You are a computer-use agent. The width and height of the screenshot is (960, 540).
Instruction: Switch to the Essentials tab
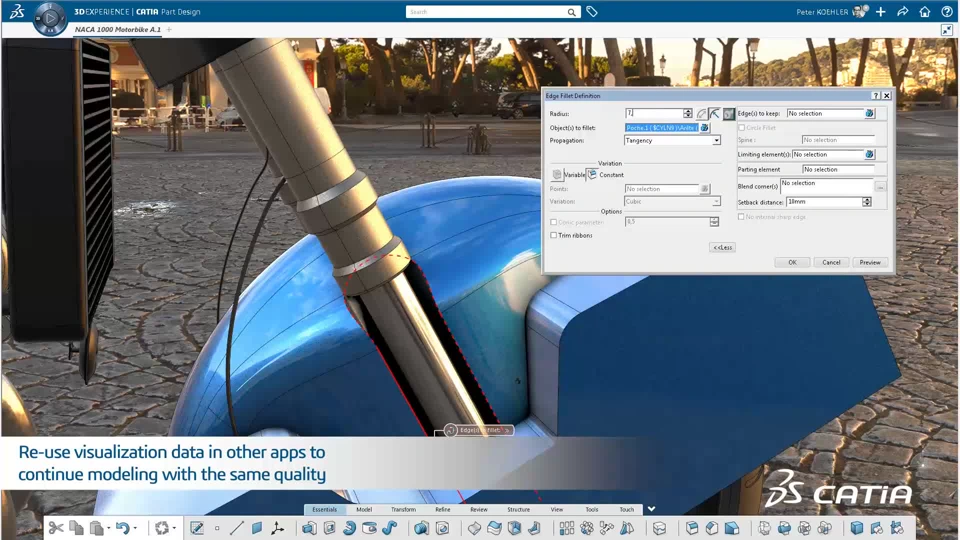click(x=324, y=509)
